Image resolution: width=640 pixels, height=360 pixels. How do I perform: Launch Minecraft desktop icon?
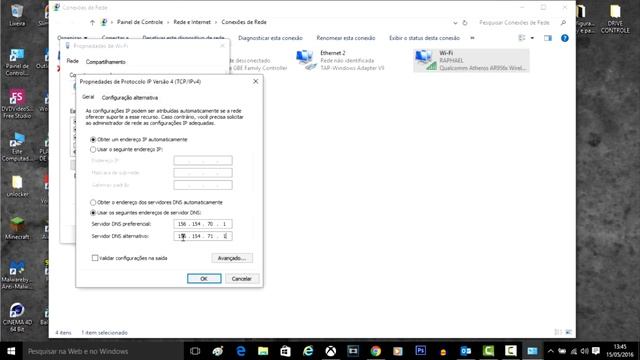point(17,228)
